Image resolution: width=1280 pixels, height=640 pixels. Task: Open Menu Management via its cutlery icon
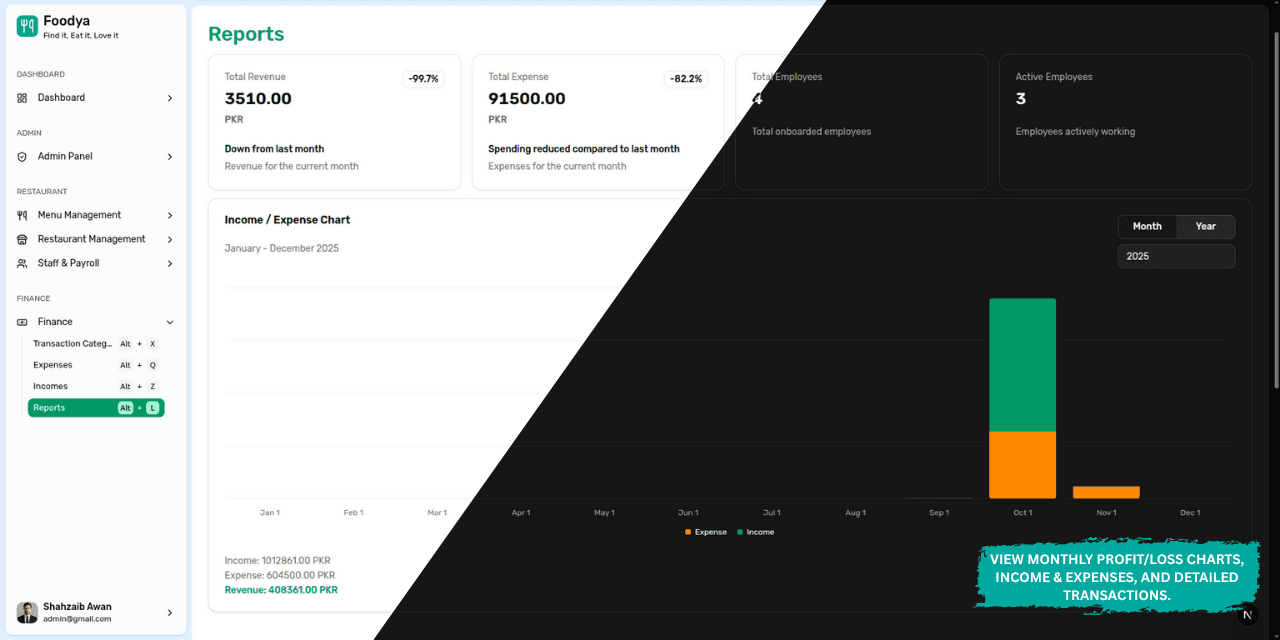[21, 214]
